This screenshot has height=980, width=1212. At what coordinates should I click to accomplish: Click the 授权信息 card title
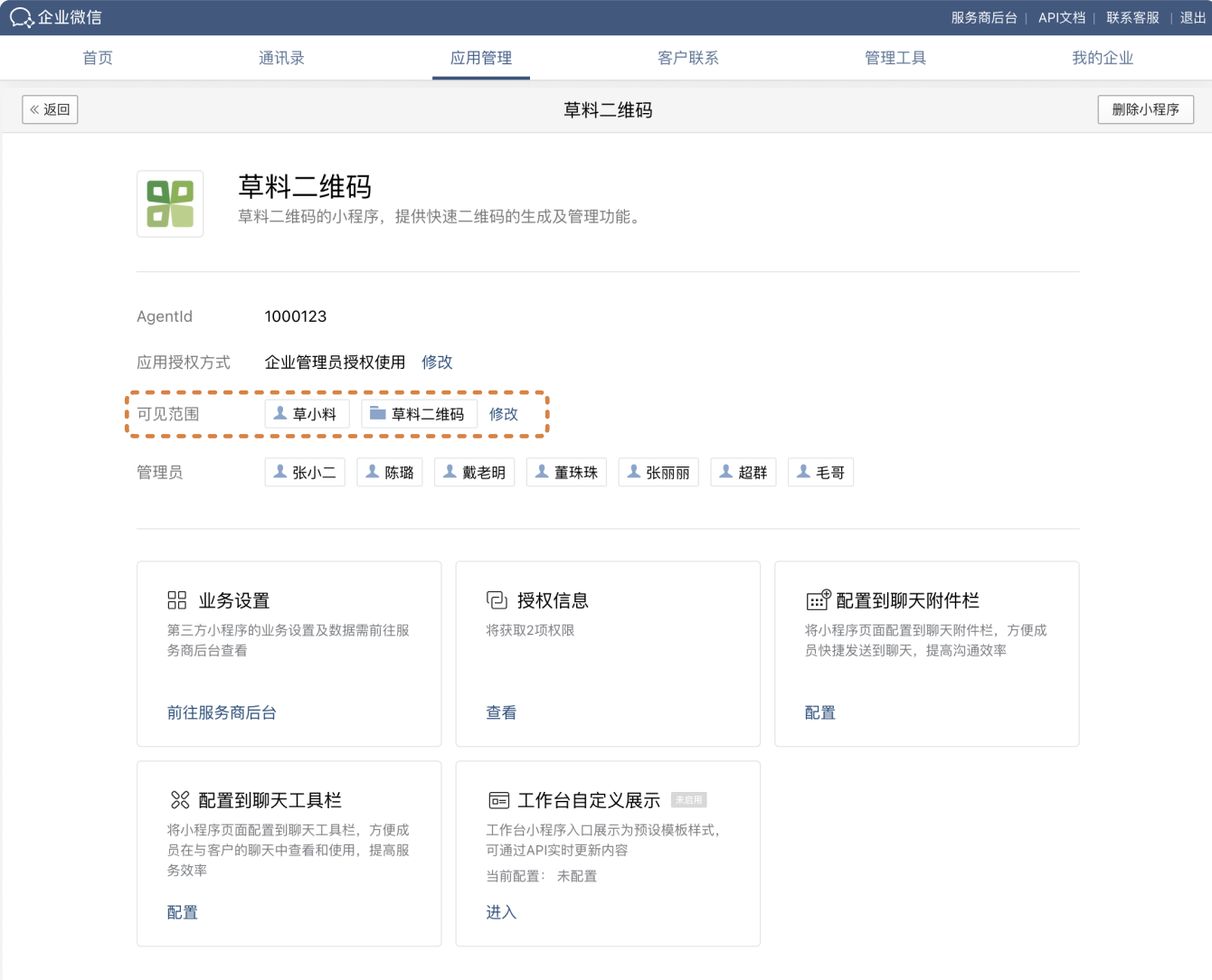coord(553,600)
